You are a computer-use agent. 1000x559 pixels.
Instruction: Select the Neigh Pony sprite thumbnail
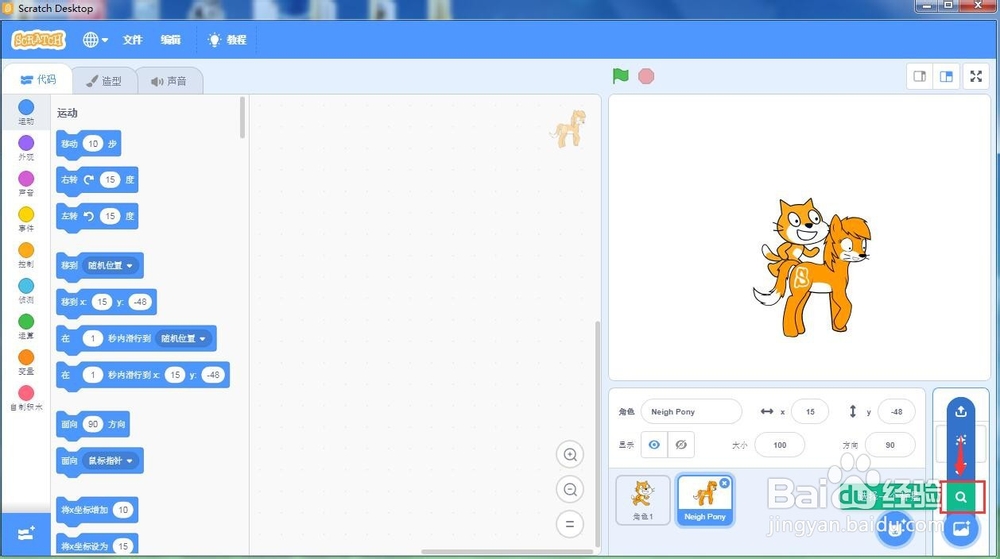[705, 500]
